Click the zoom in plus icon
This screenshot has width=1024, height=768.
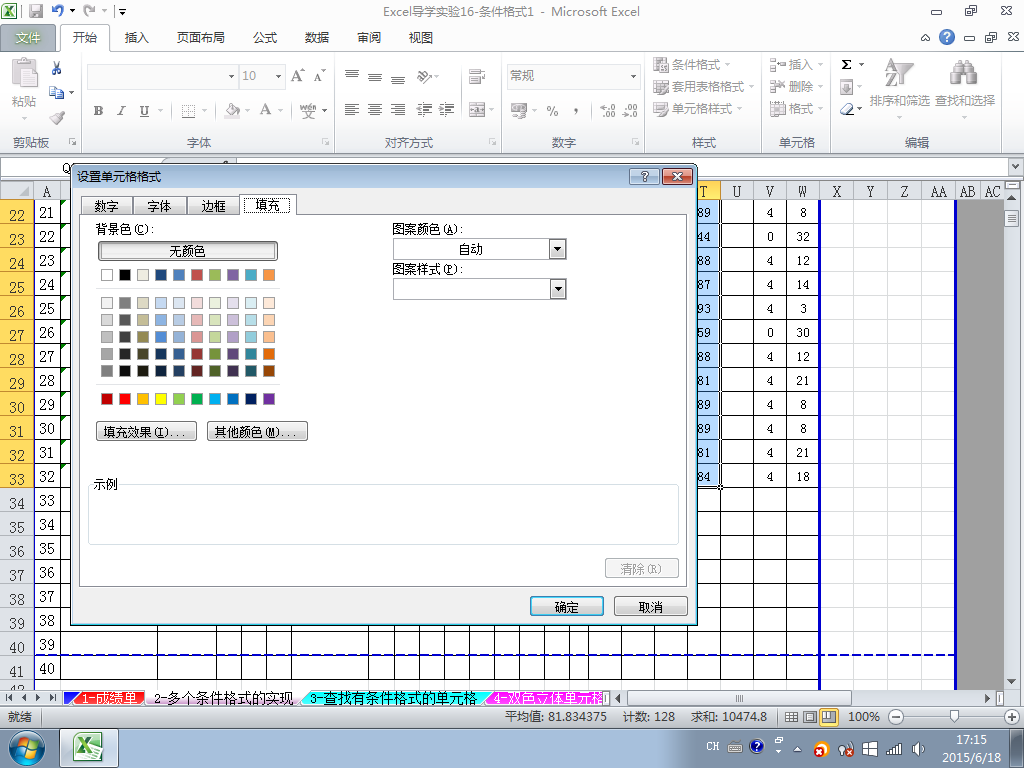[1012, 717]
